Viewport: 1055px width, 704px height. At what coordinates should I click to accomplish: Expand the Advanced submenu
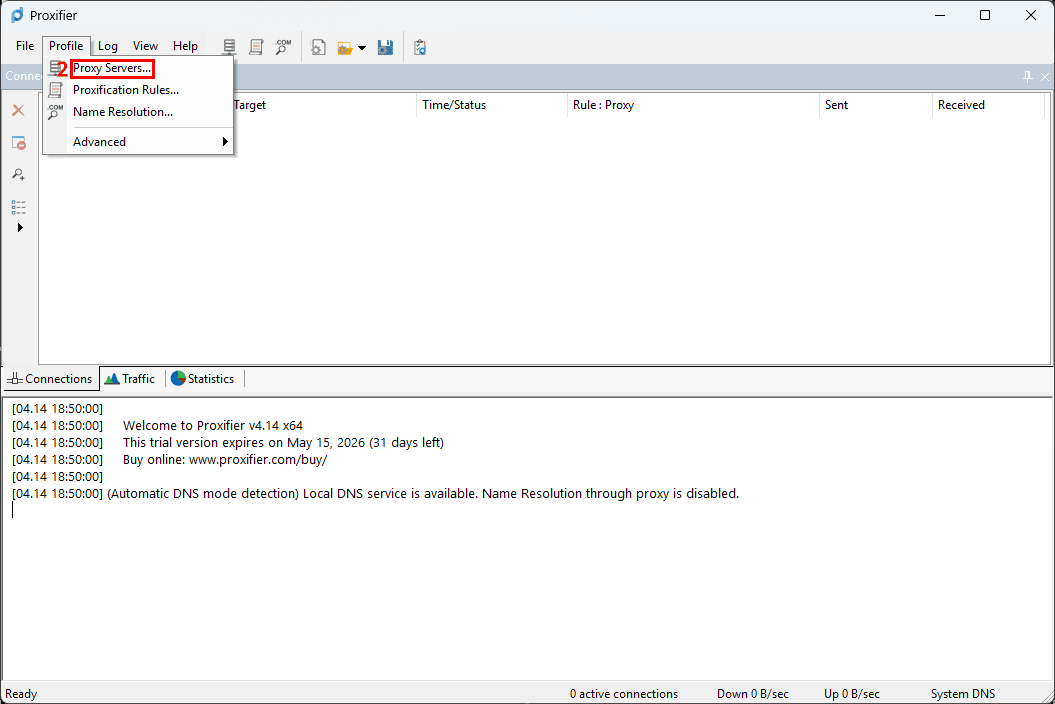[139, 142]
